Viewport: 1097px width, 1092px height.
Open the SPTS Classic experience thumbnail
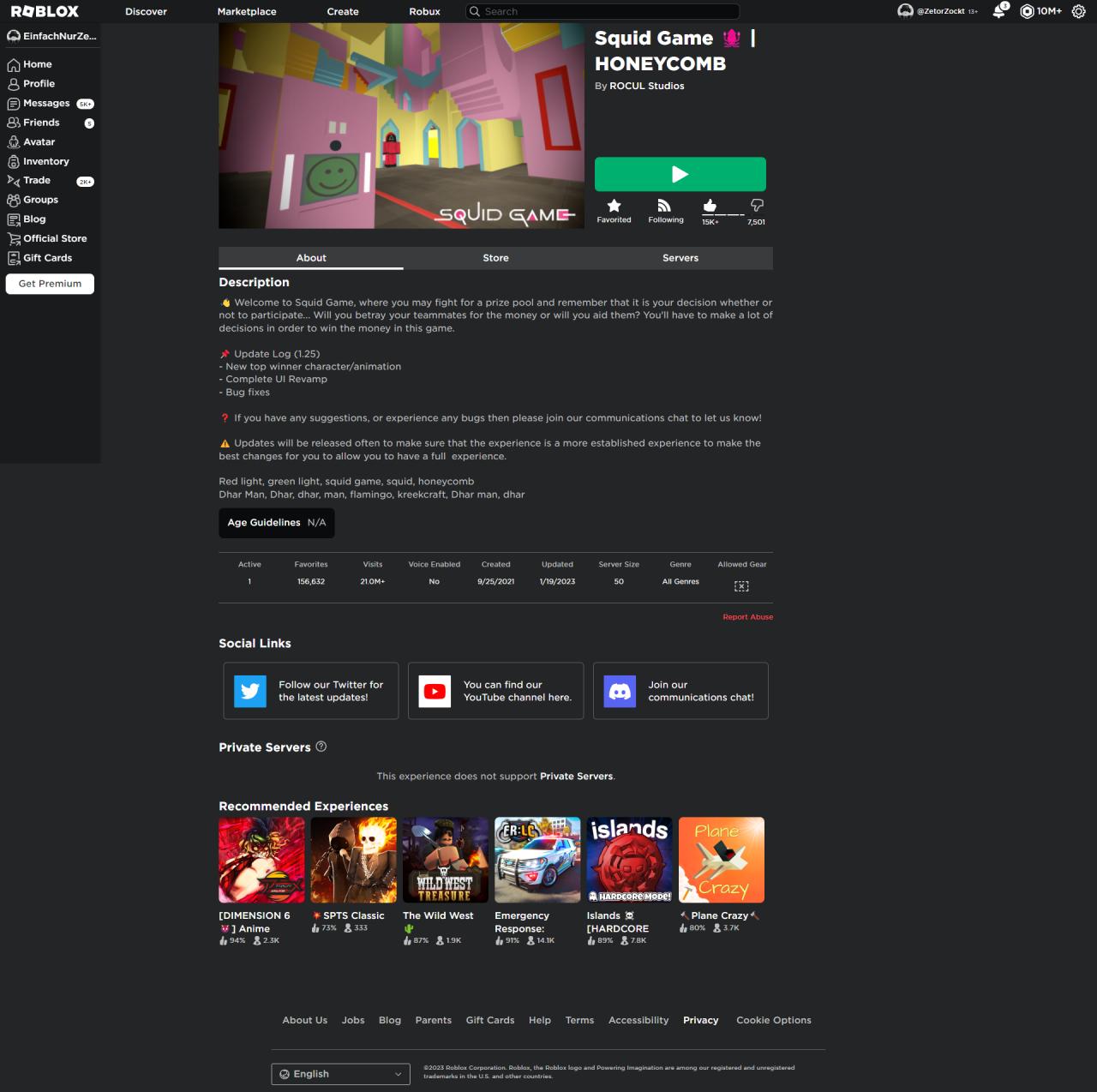[x=353, y=860]
